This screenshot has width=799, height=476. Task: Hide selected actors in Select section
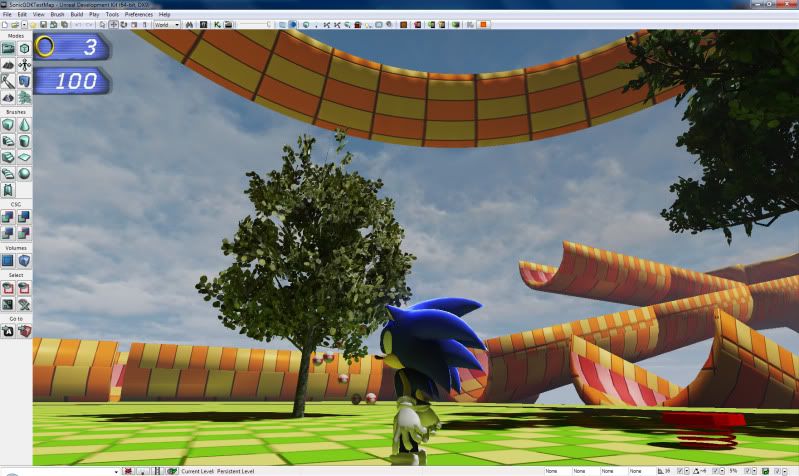click(24, 288)
